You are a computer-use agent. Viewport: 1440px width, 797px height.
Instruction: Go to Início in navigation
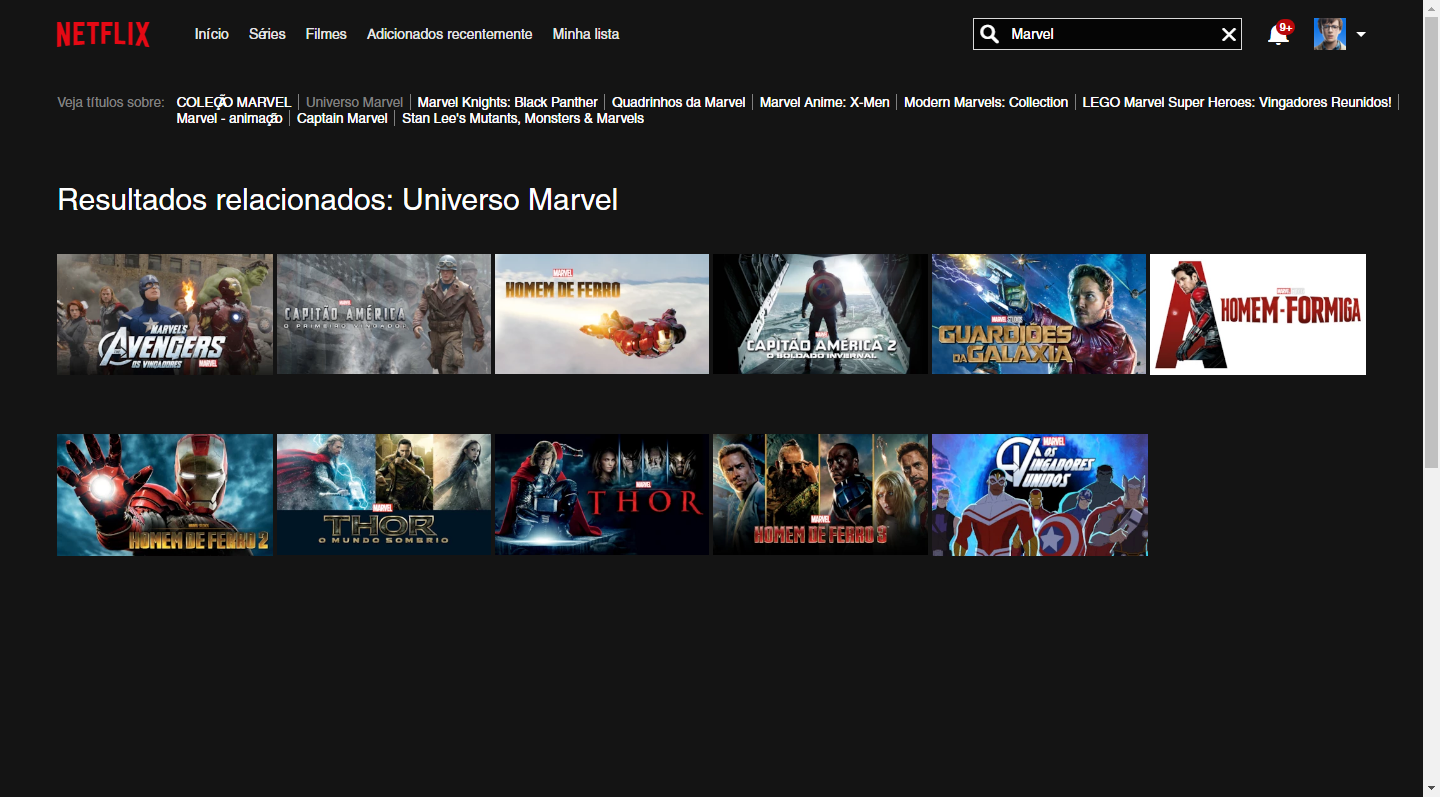tap(212, 34)
